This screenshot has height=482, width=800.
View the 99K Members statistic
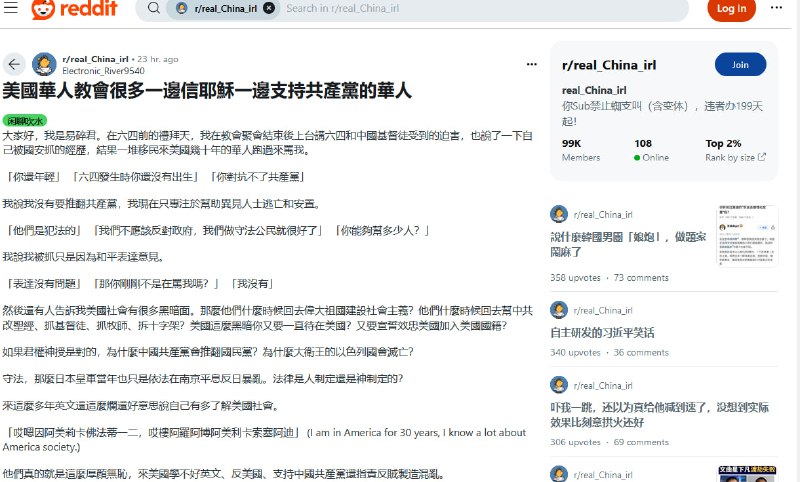coord(581,150)
